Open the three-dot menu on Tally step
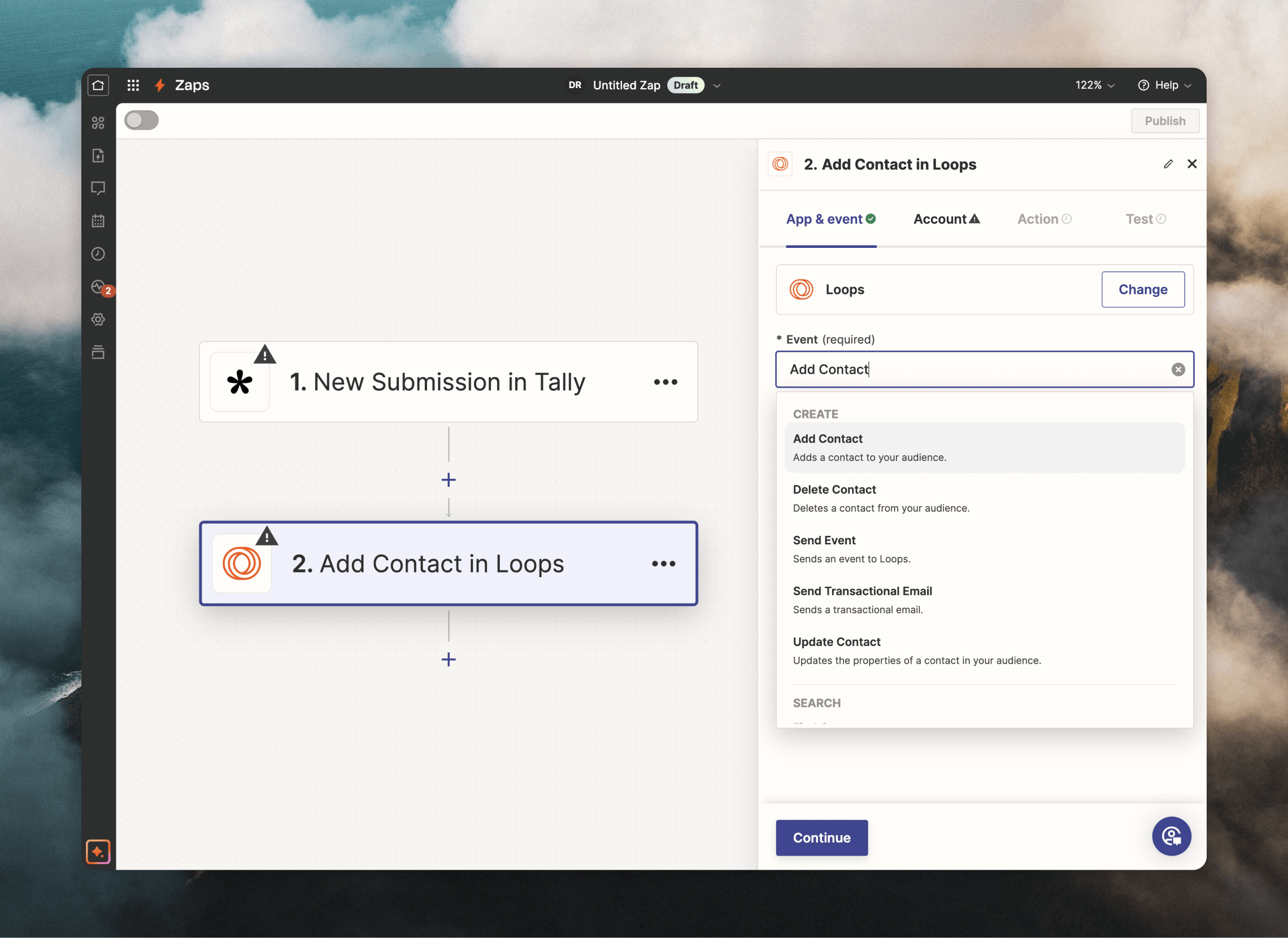Screen dimensions: 1288x938 665,382
